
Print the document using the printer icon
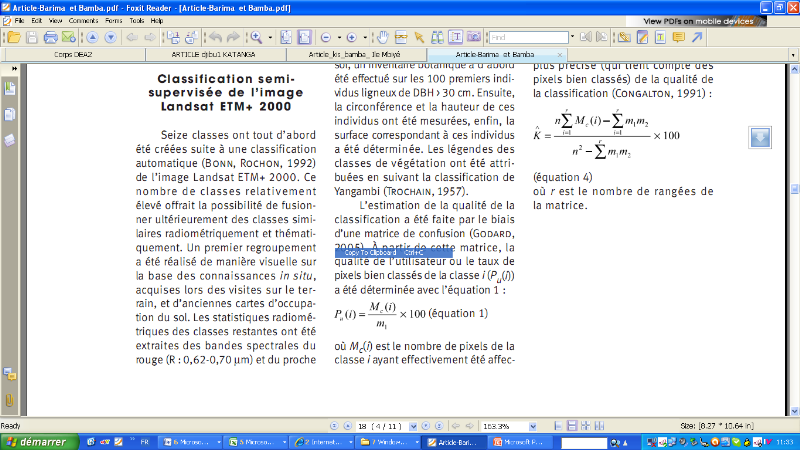50,37
